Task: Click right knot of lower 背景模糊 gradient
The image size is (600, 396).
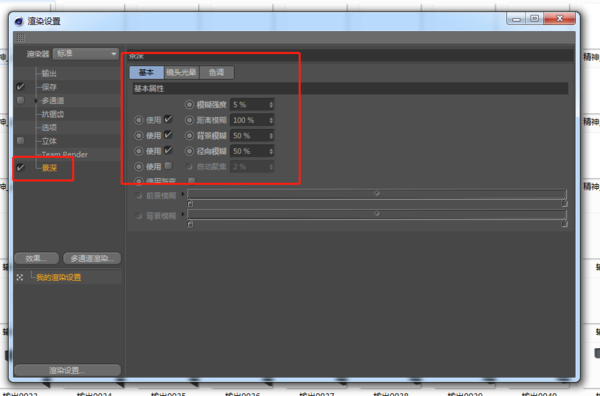Action: tap(564, 223)
